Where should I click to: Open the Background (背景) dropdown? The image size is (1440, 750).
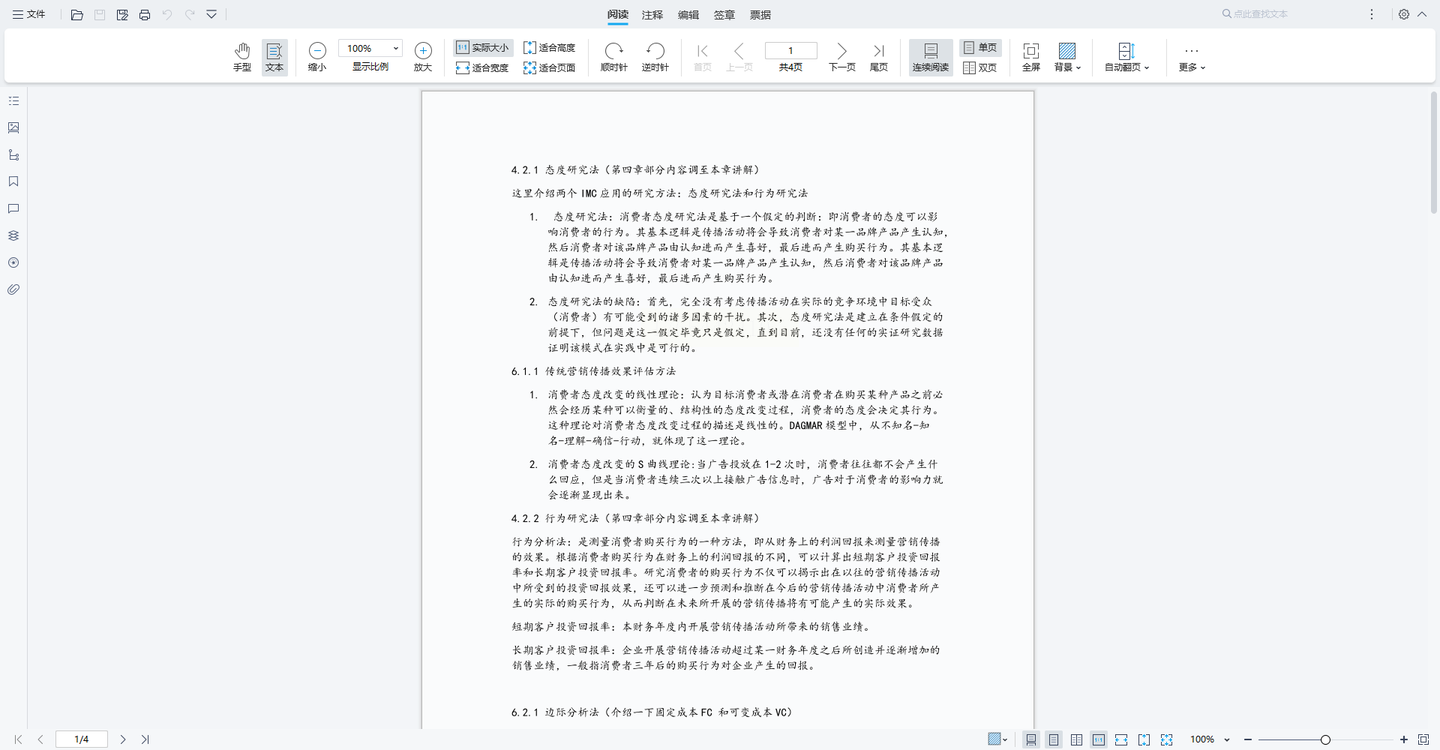[x=1067, y=58]
